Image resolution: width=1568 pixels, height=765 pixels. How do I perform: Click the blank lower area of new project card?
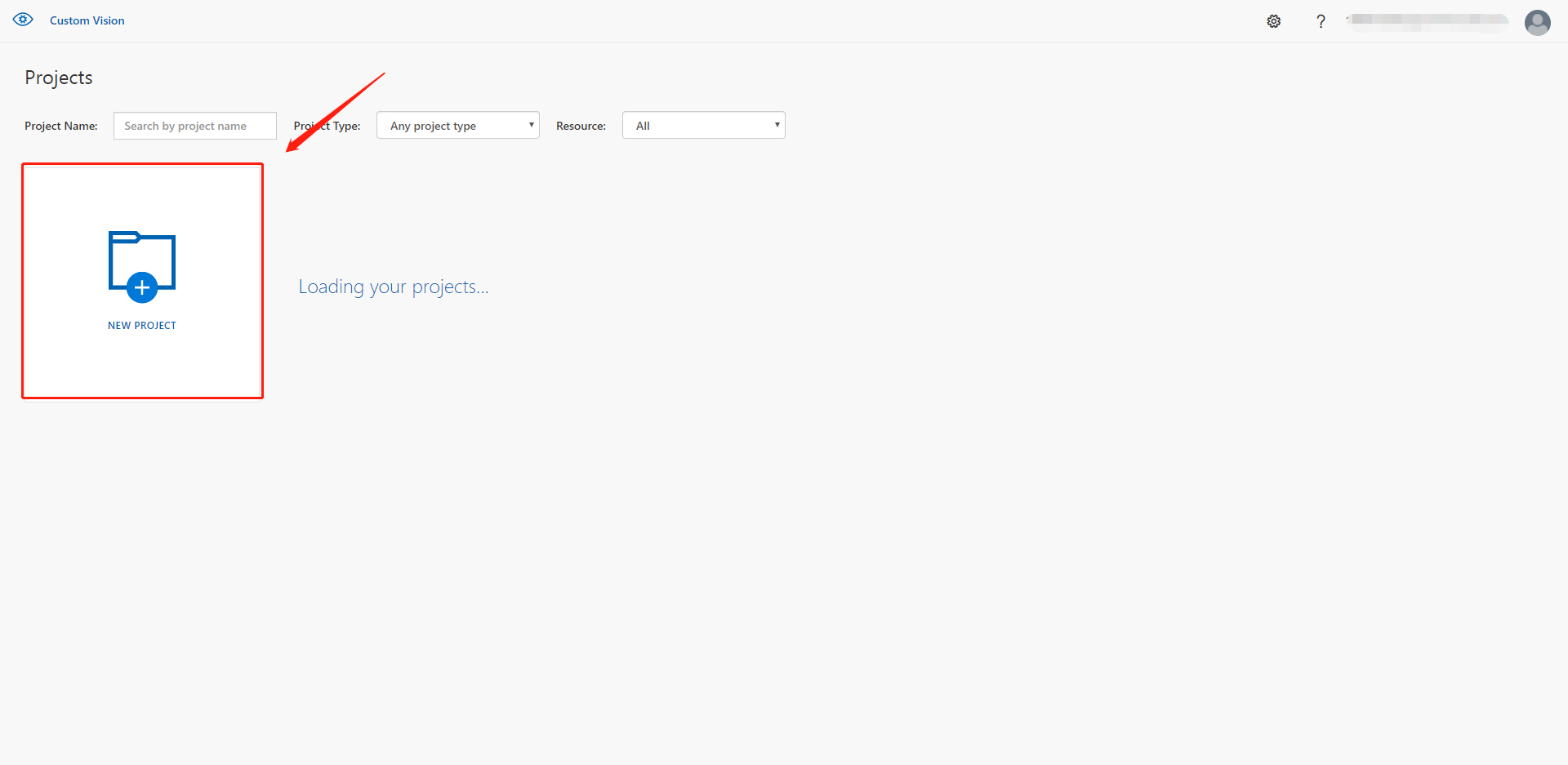point(142,367)
